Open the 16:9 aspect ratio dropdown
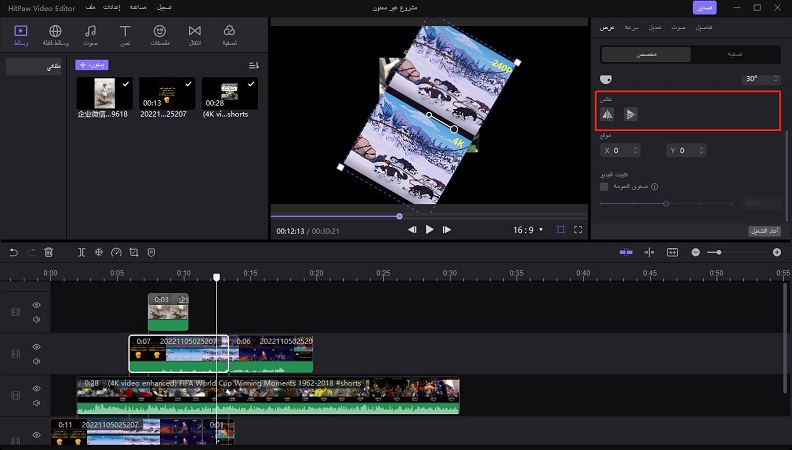 528,230
